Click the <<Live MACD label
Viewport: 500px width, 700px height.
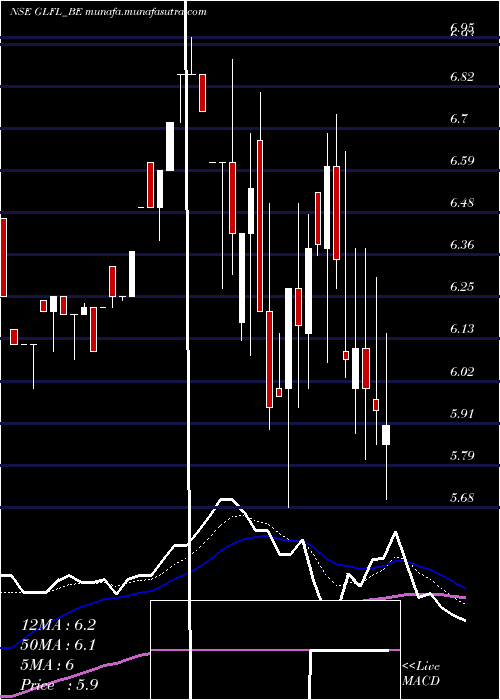[421, 674]
